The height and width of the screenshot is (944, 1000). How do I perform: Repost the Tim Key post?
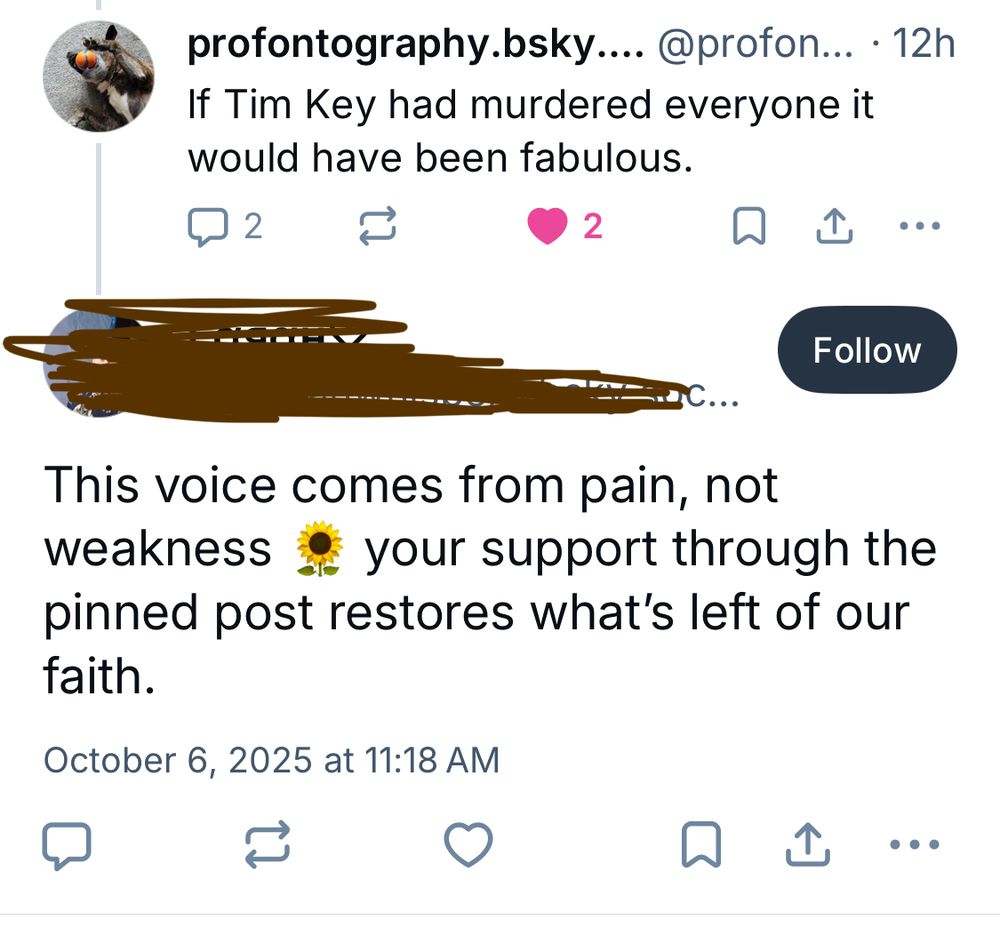(378, 225)
